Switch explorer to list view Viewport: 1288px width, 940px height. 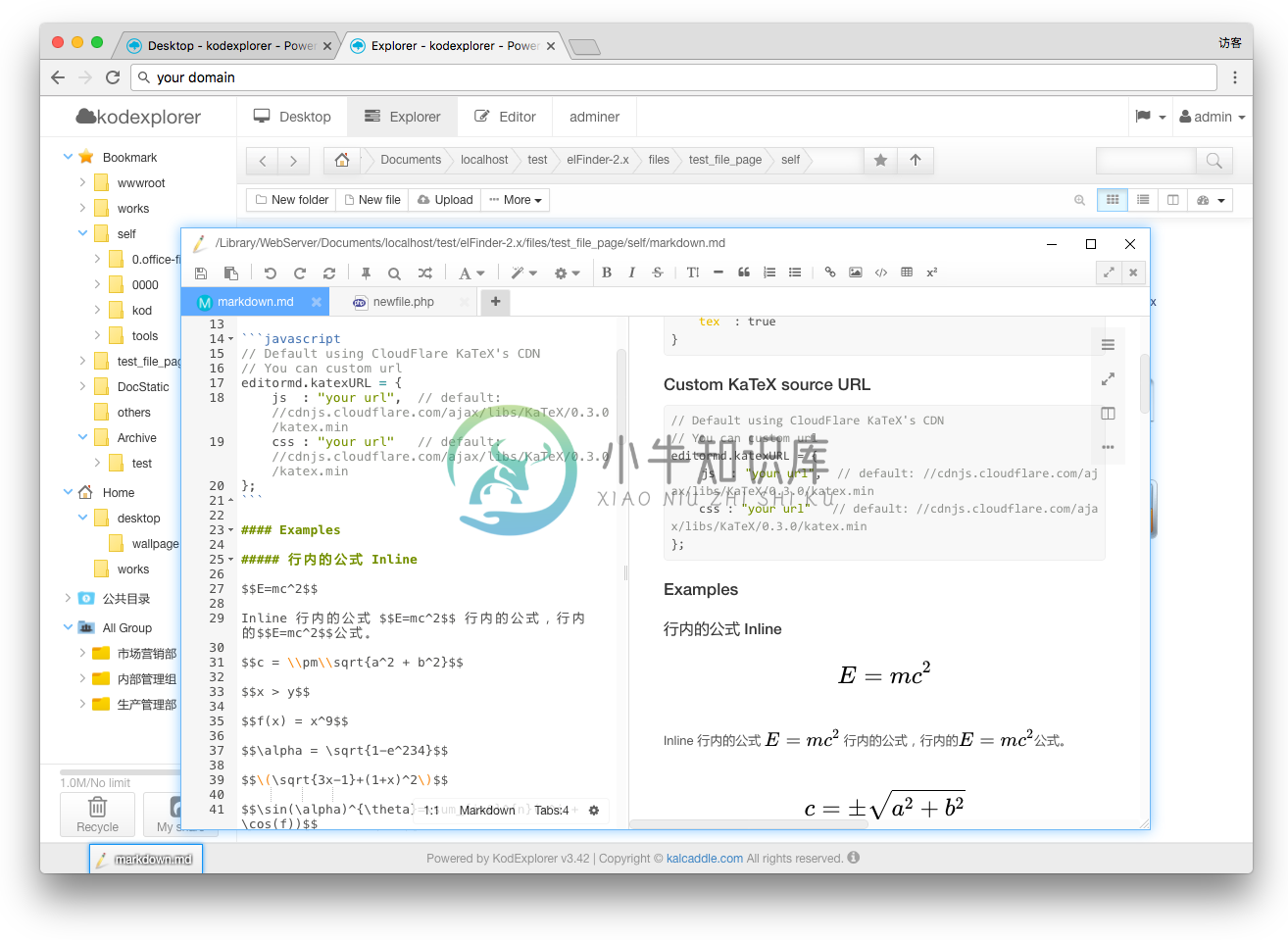(1143, 200)
